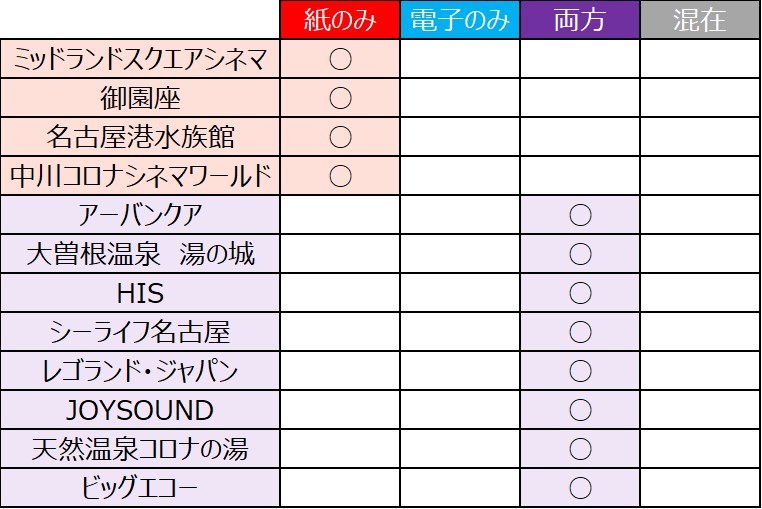Click the circle mark in 御園座 row

click(340, 98)
